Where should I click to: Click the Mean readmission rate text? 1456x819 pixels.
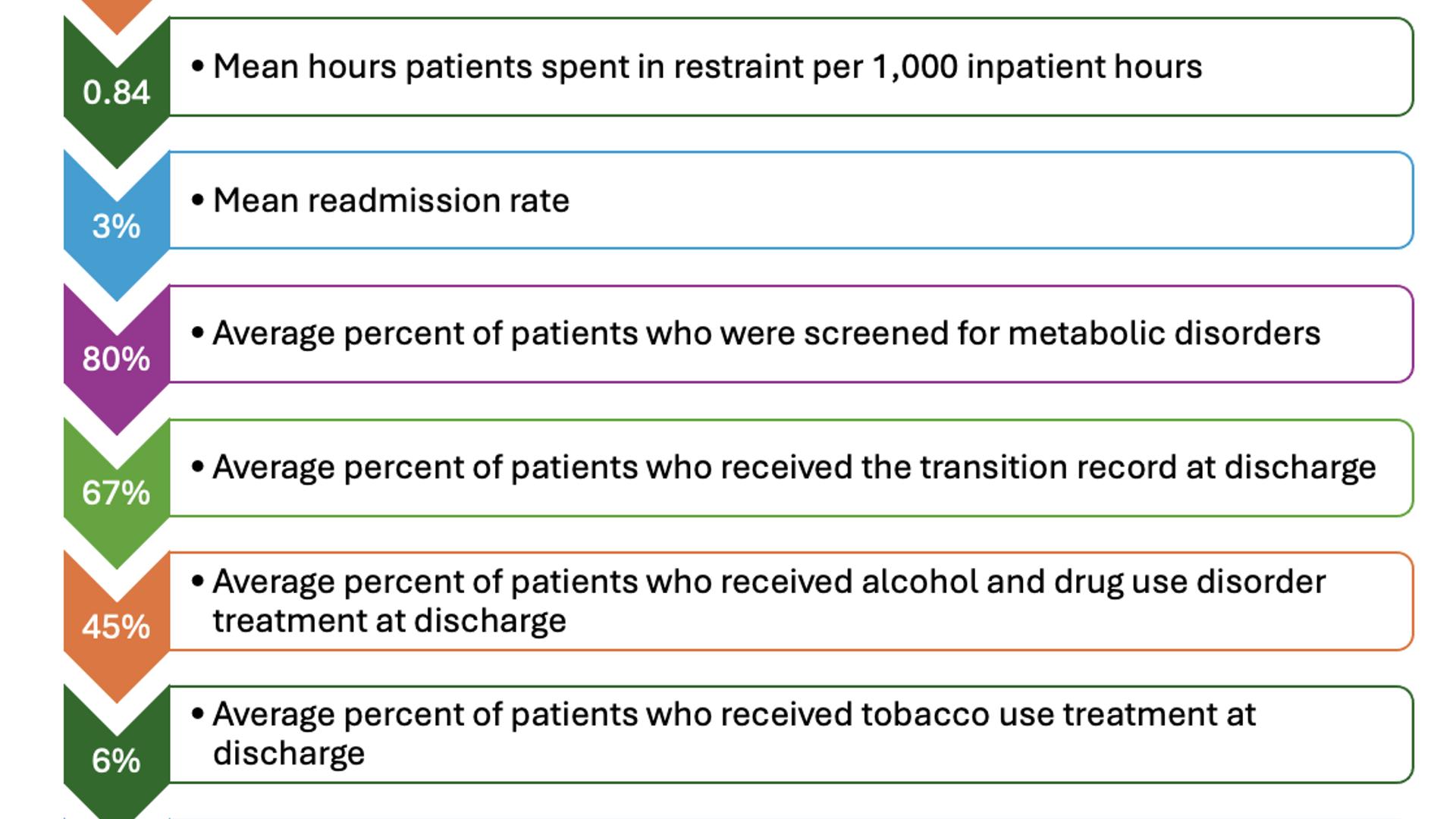(391, 201)
